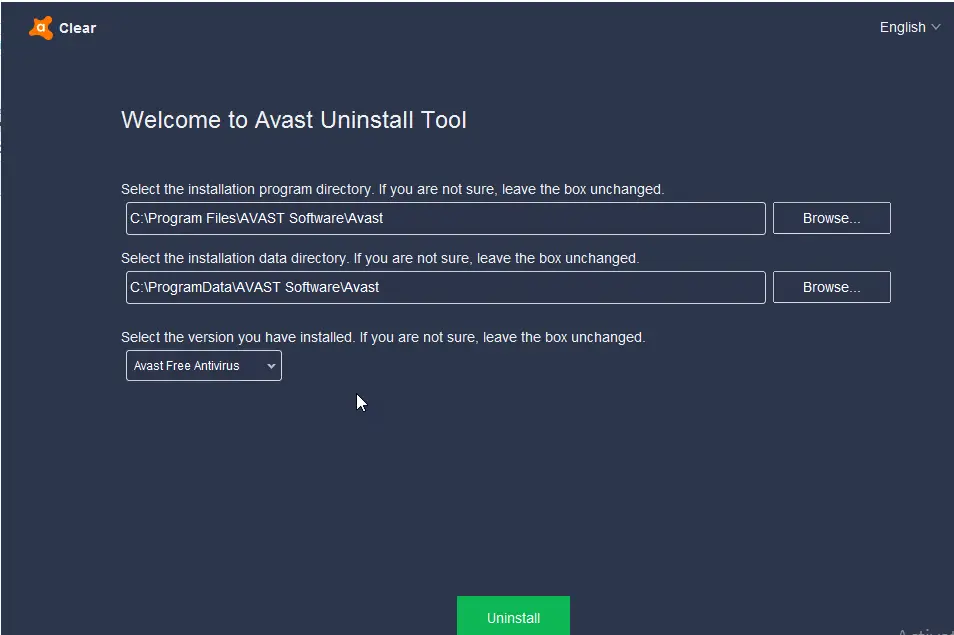This screenshot has width=954, height=635.
Task: Browse for the installation program directory
Action: coord(831,218)
